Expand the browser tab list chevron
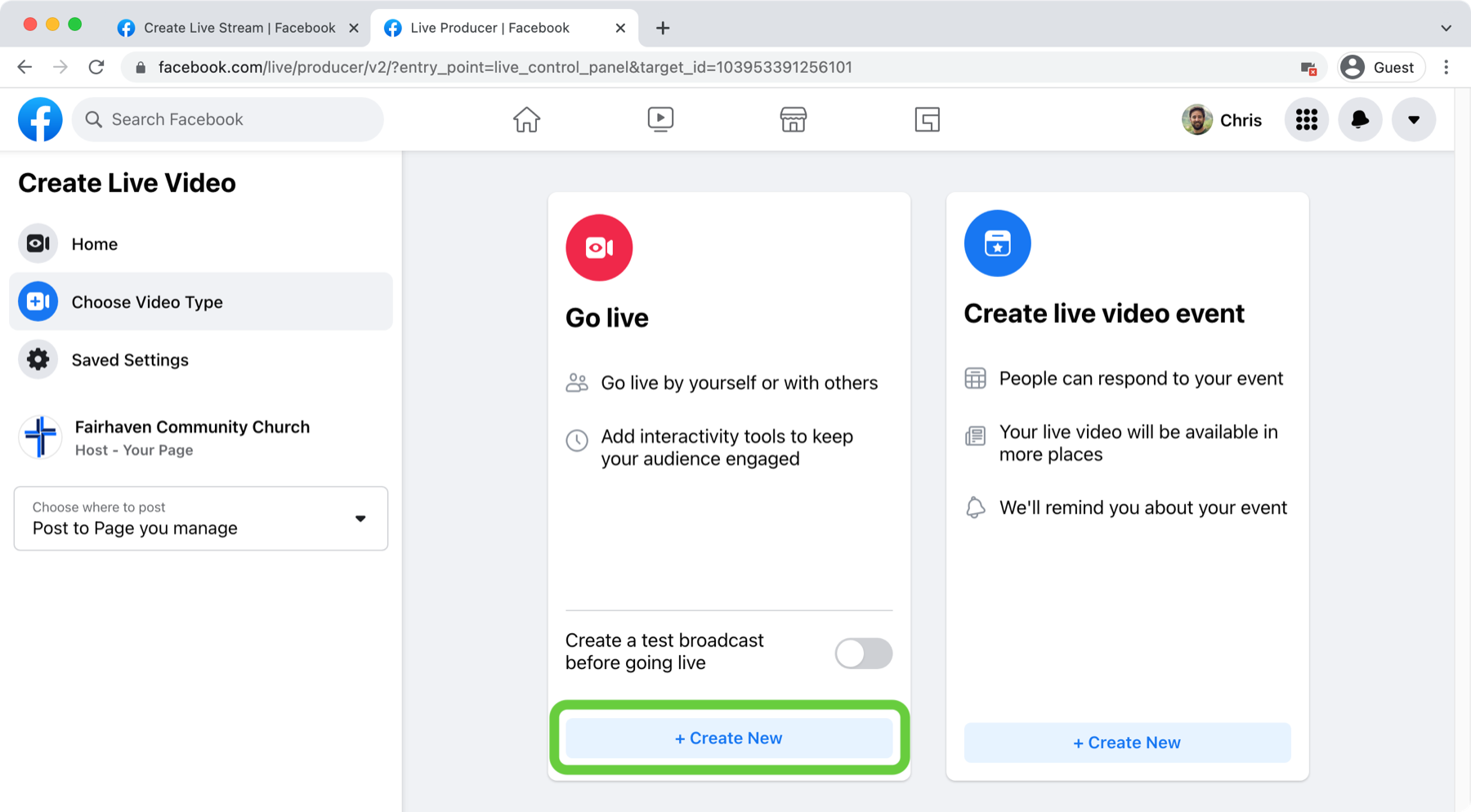Viewport: 1471px width, 812px height. [1445, 27]
